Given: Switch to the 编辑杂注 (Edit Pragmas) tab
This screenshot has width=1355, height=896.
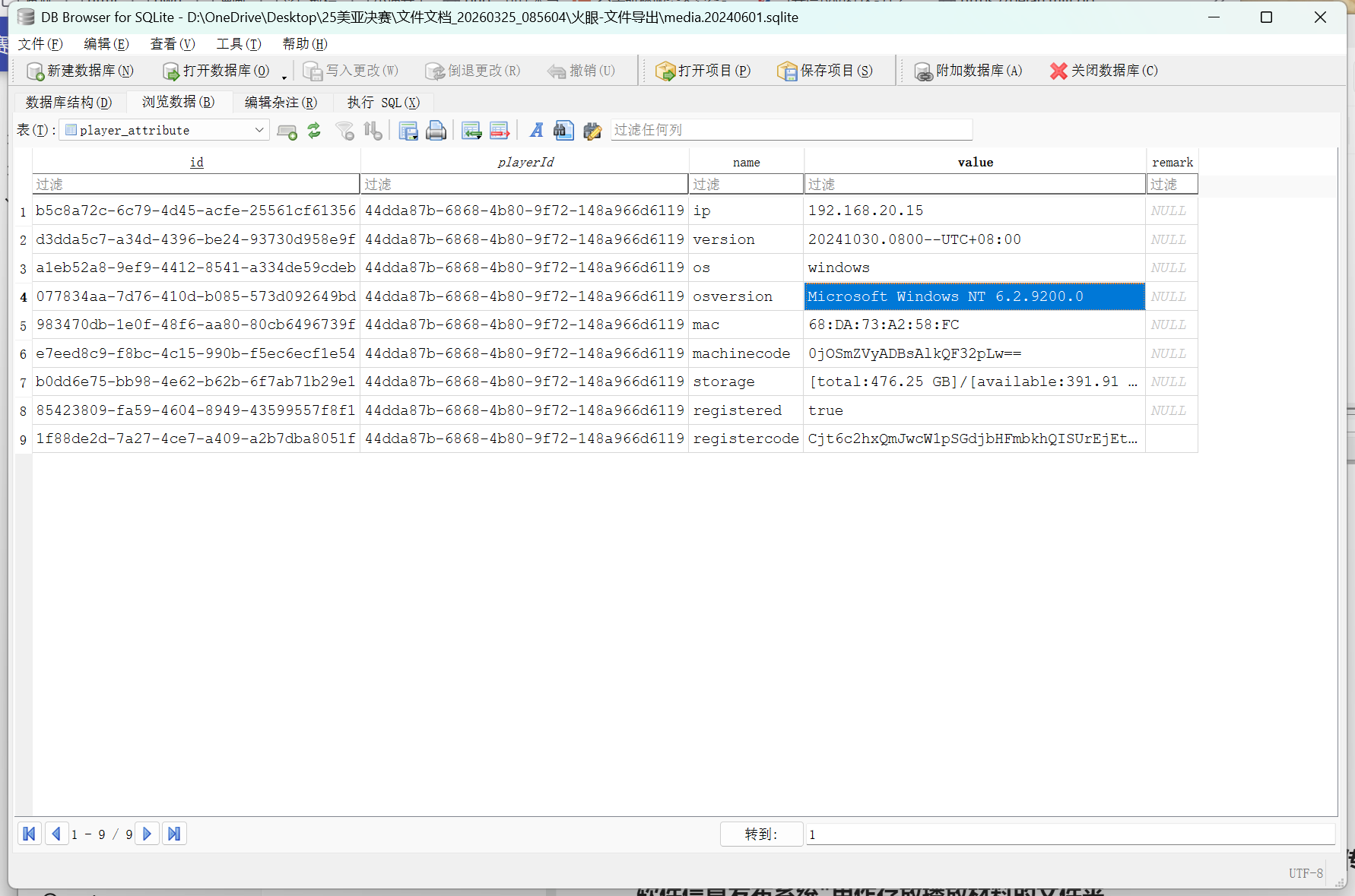Looking at the screenshot, I should [x=281, y=103].
